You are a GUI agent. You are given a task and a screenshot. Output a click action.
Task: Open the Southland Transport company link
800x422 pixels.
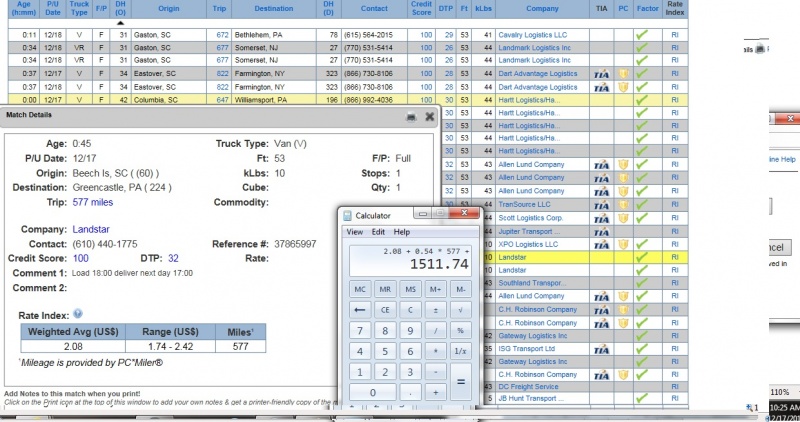tap(530, 283)
